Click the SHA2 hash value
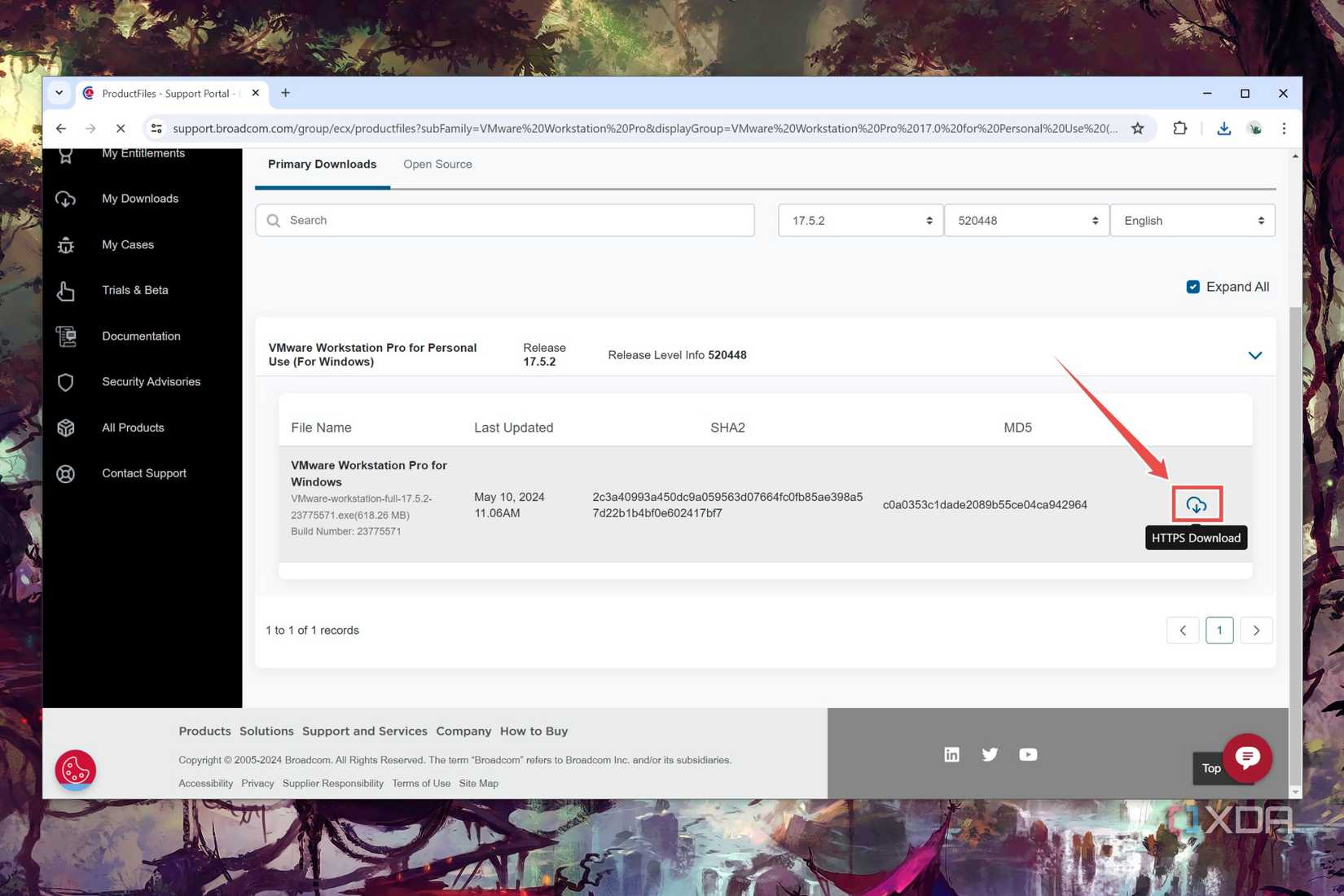Image resolution: width=1344 pixels, height=896 pixels. point(727,505)
